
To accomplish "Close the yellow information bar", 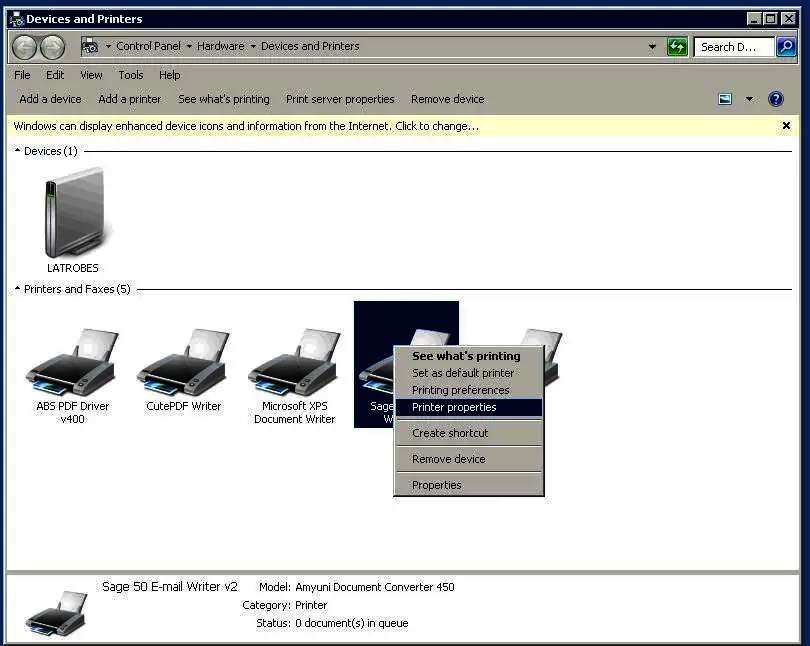I will tap(786, 125).
